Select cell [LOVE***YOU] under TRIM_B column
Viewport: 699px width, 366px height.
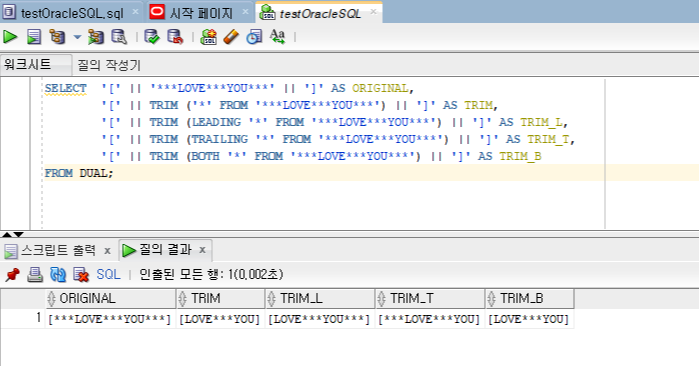529,319
